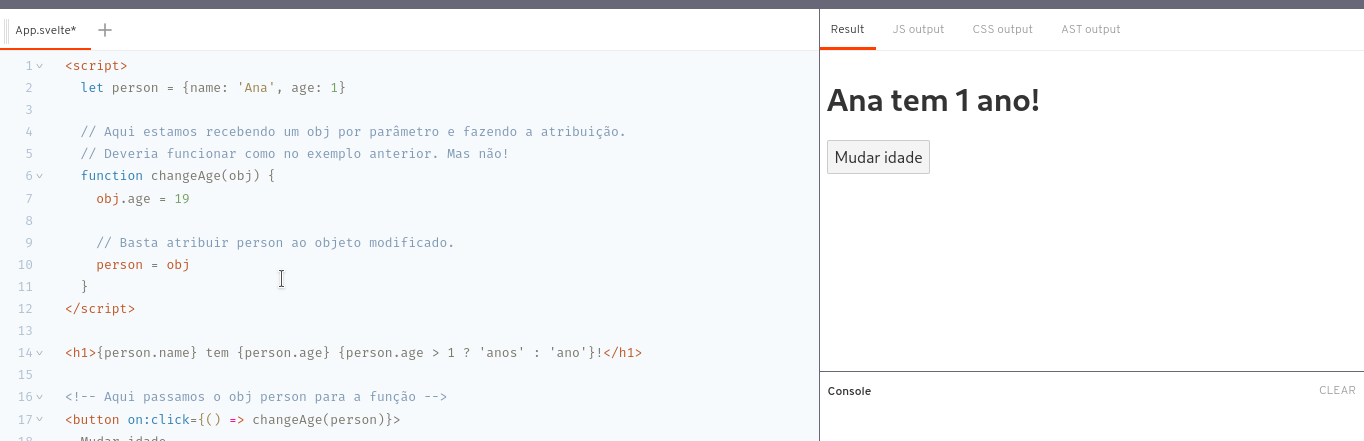
Task: Click the 'function changeAge(obj) {' line
Action: pos(178,176)
